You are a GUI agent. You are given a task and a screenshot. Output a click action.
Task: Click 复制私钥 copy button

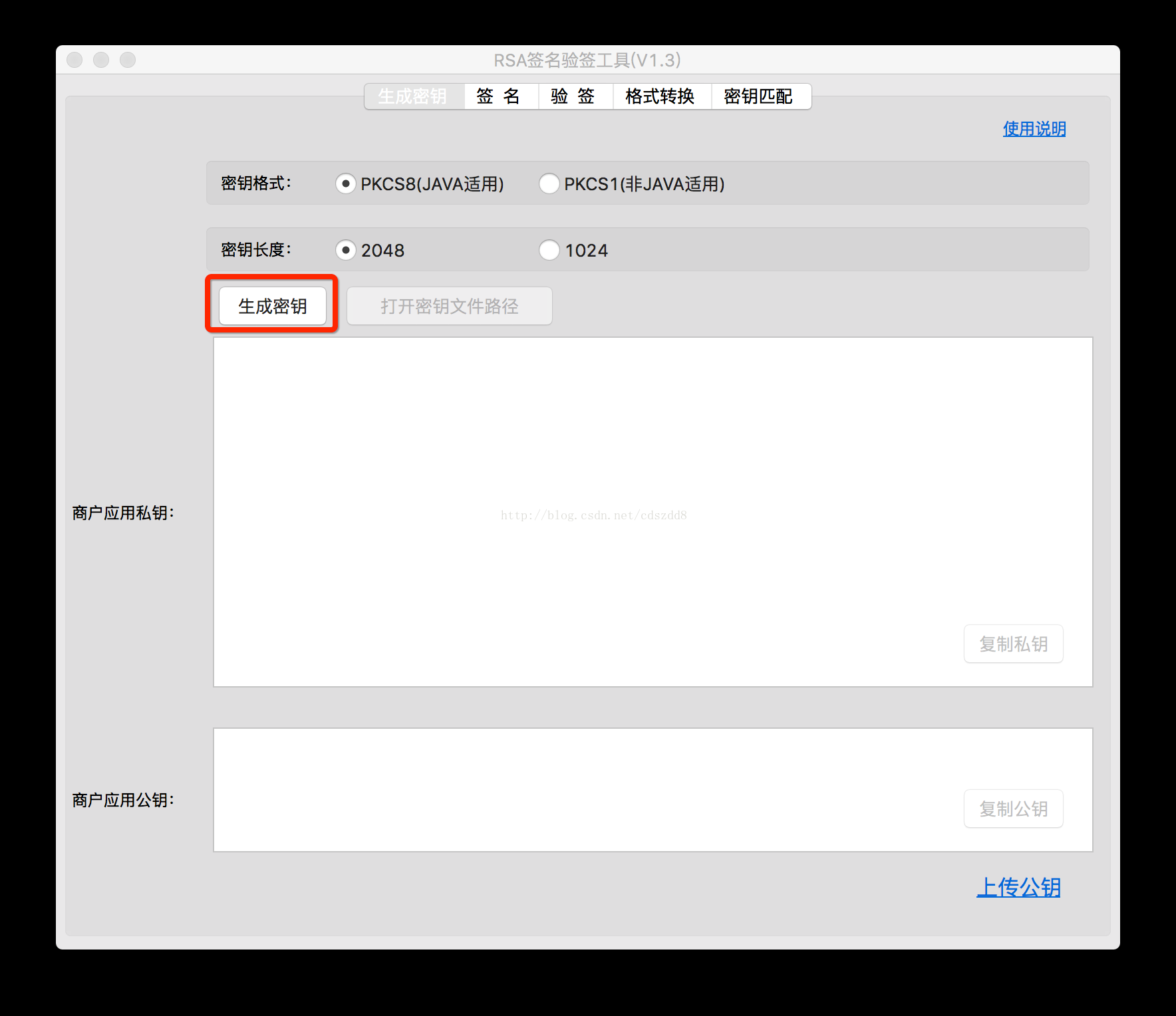click(1014, 644)
